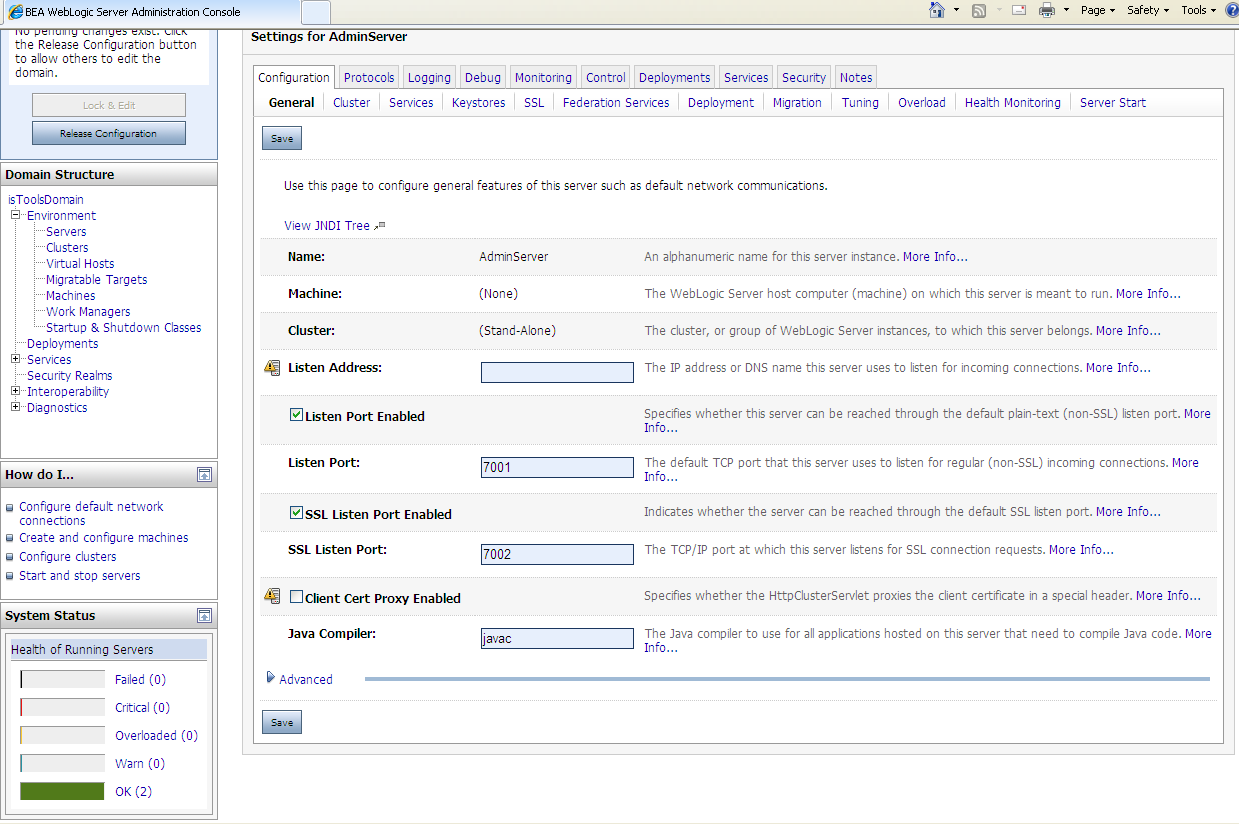Open the Debug tab

[x=483, y=77]
